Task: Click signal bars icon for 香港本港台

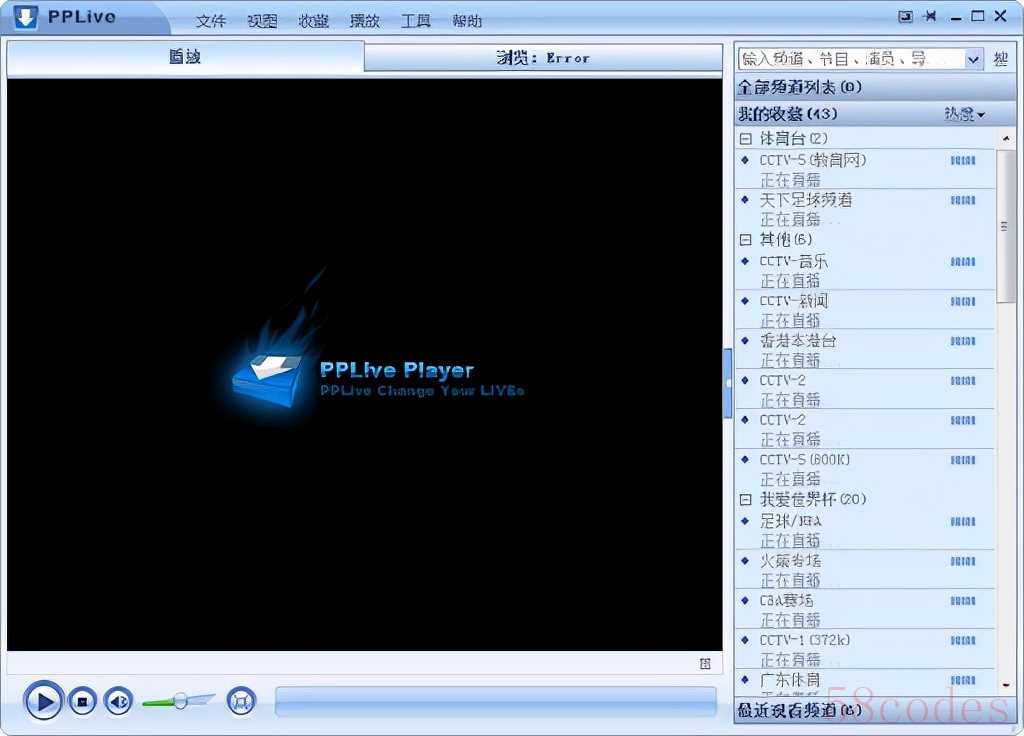Action: click(x=963, y=342)
